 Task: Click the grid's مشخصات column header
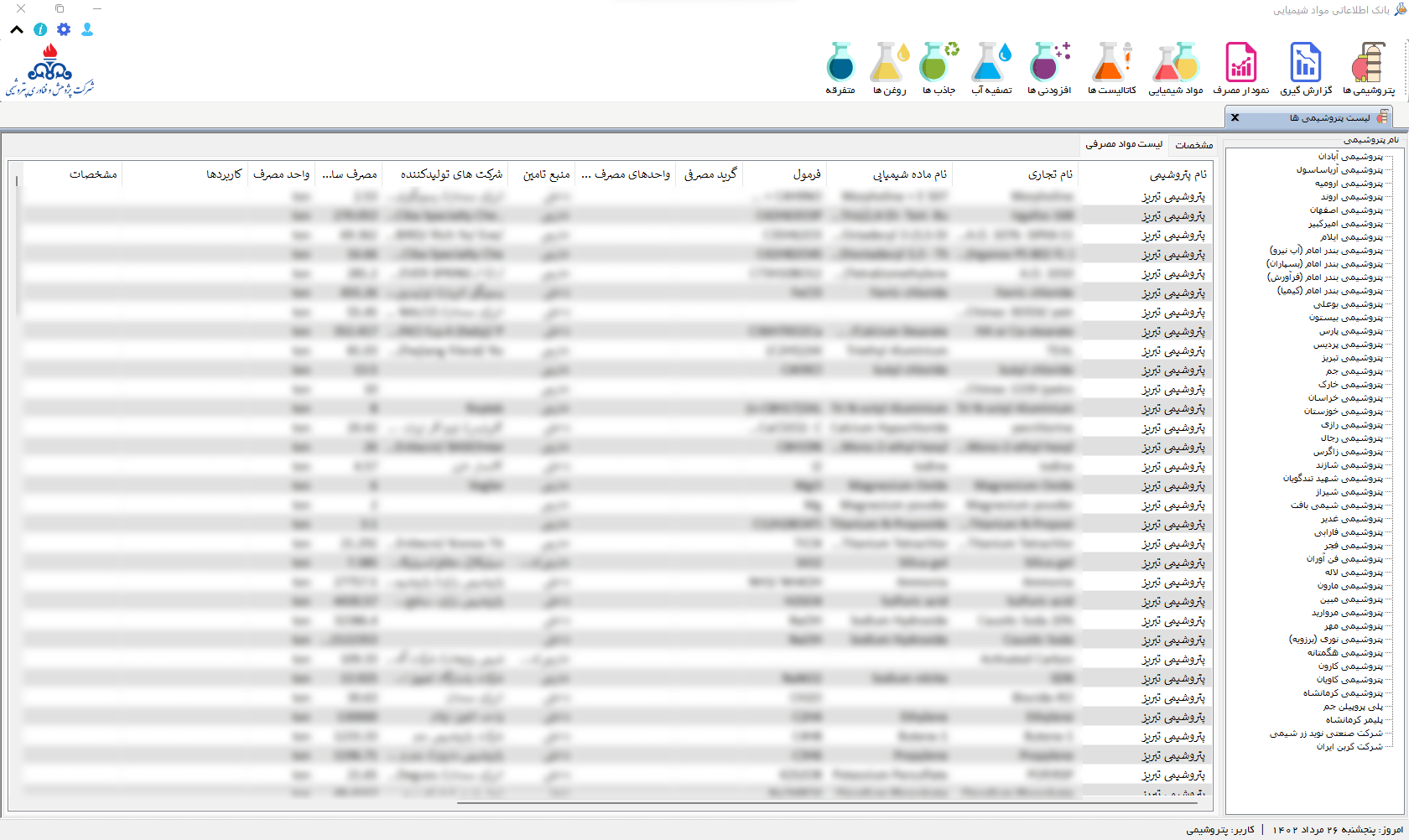(72, 174)
